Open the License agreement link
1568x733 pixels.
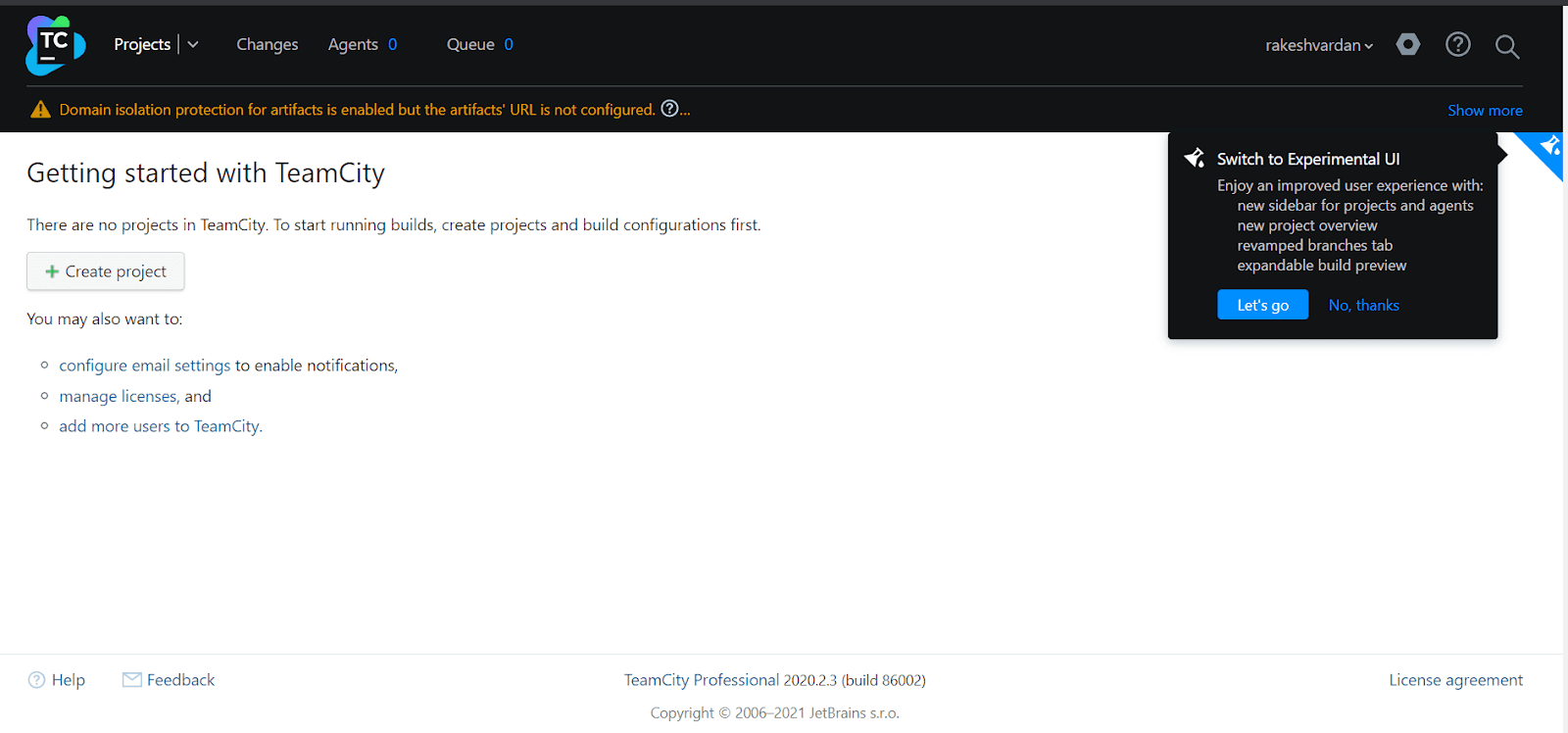point(1455,680)
